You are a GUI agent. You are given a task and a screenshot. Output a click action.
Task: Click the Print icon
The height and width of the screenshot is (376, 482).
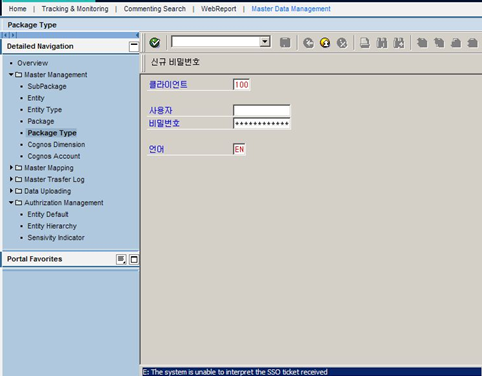click(365, 43)
